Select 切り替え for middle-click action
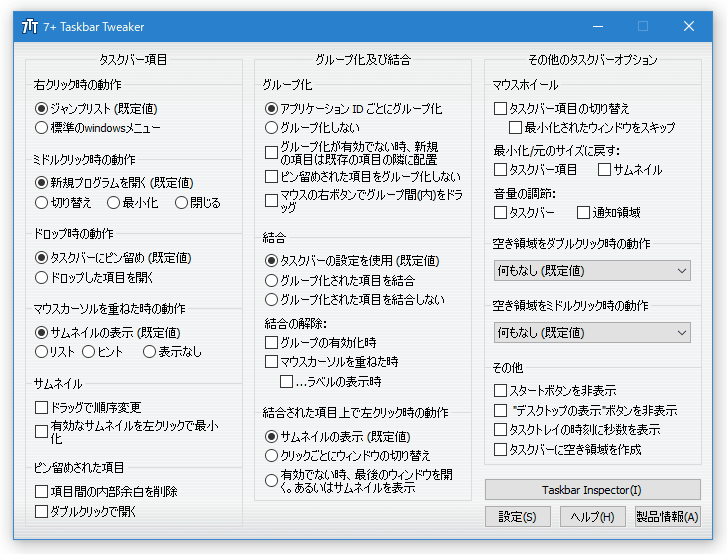Viewport: 727px width, 554px height. [x=41, y=203]
